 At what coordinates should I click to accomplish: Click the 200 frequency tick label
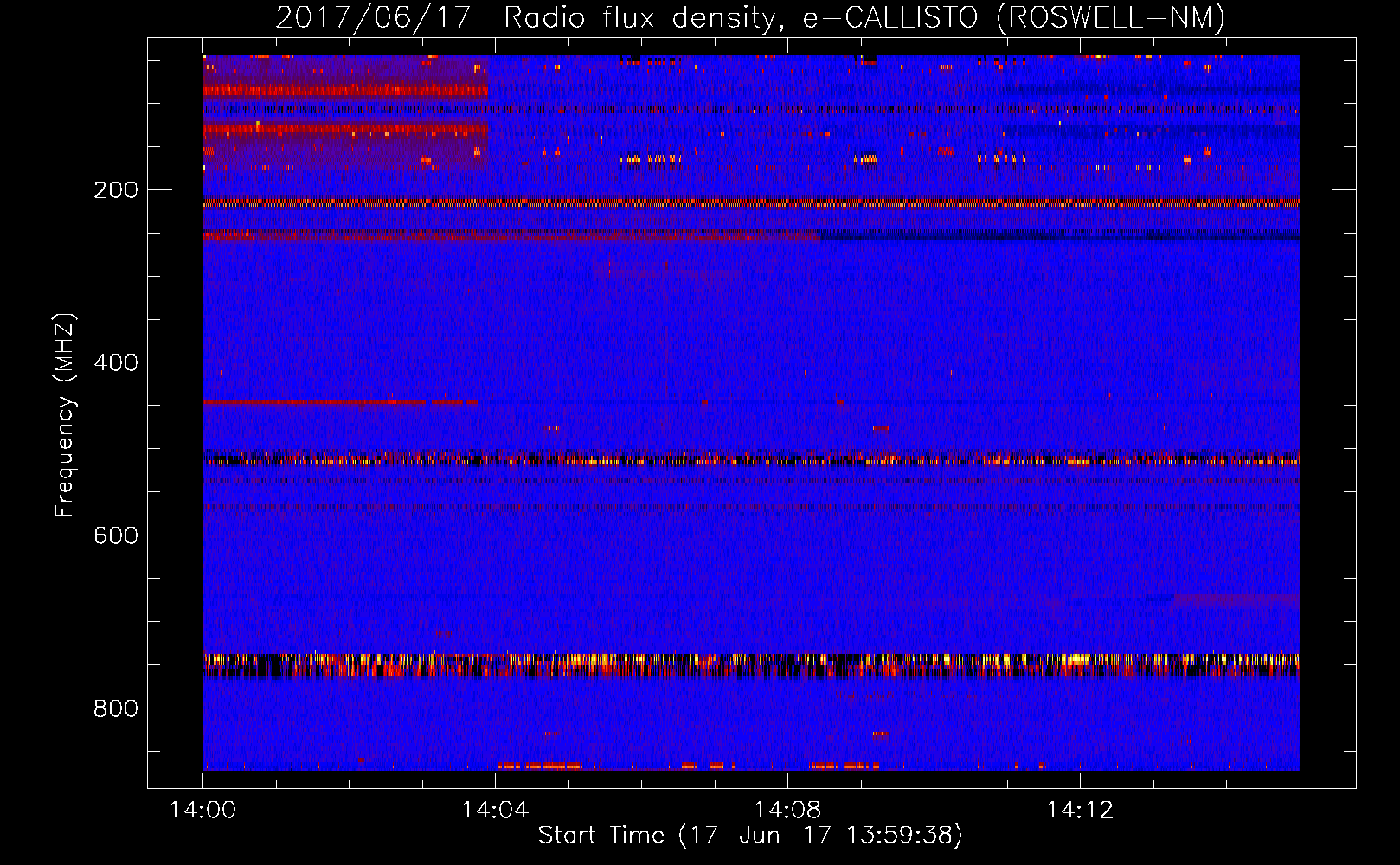coord(116,190)
